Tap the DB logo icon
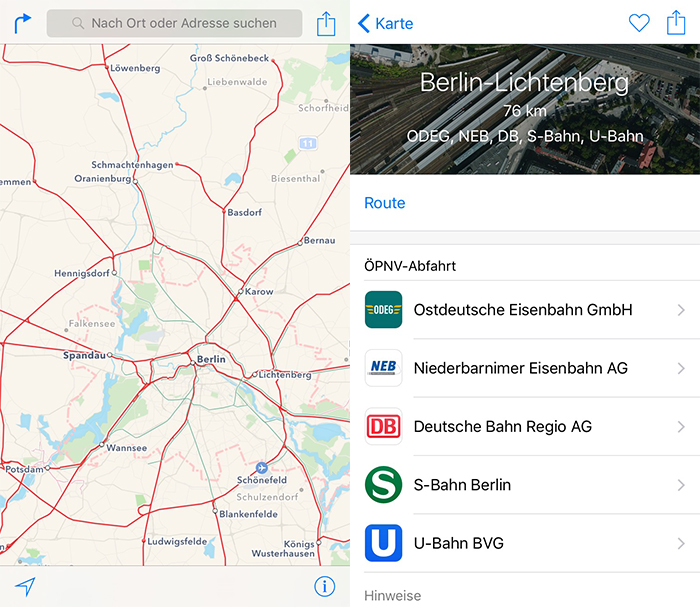The height and width of the screenshot is (607, 700). pyautogui.click(x=383, y=426)
